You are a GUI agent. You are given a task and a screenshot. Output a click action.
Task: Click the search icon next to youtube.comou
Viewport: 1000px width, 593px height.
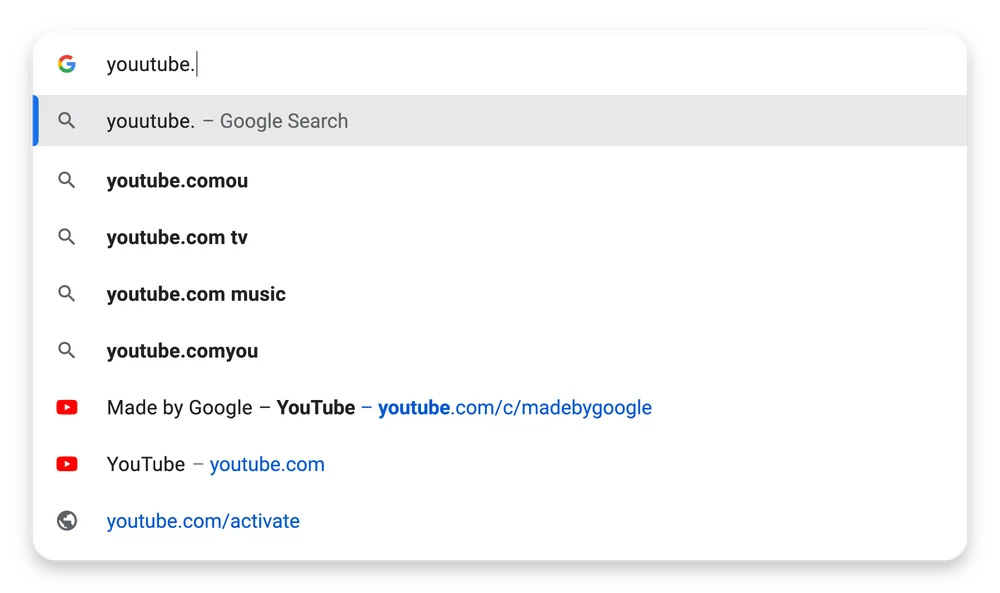point(66,180)
